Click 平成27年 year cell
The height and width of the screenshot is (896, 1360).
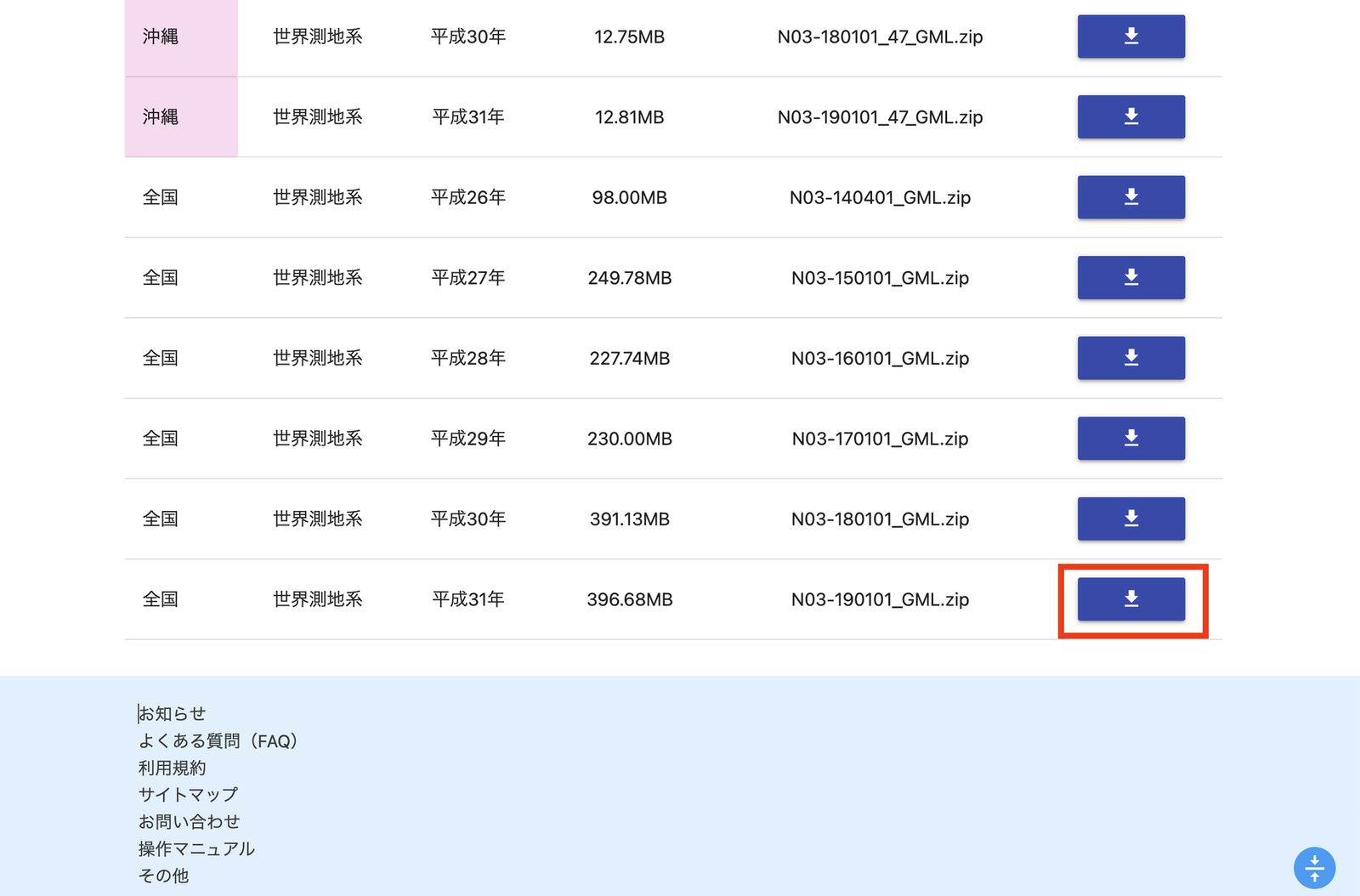tap(468, 278)
